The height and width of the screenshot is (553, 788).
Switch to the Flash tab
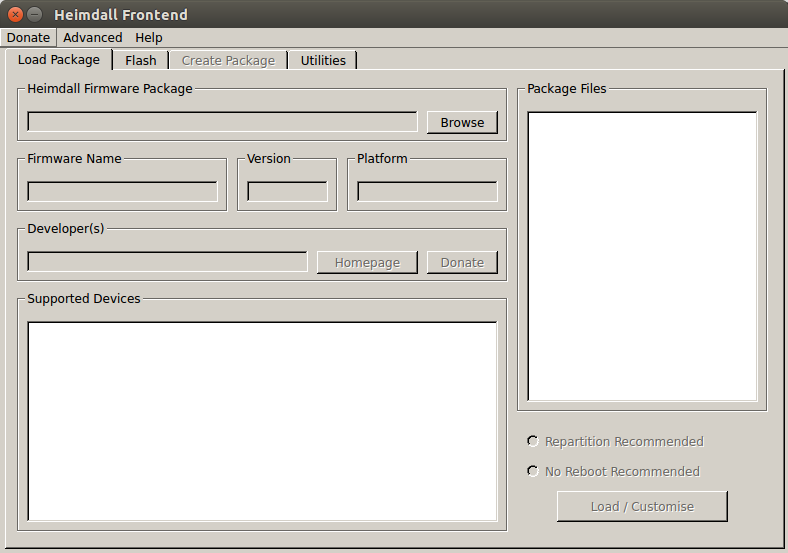[x=141, y=60]
